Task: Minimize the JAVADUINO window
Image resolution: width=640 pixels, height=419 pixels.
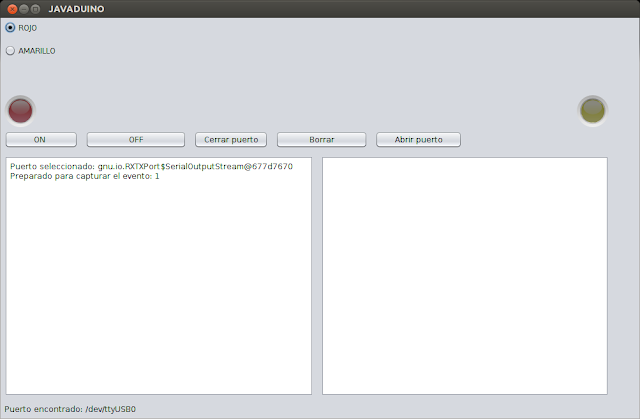Action: point(24,9)
